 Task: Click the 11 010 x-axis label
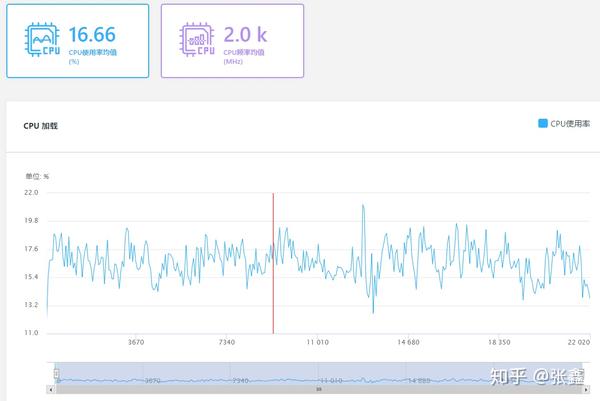318,342
